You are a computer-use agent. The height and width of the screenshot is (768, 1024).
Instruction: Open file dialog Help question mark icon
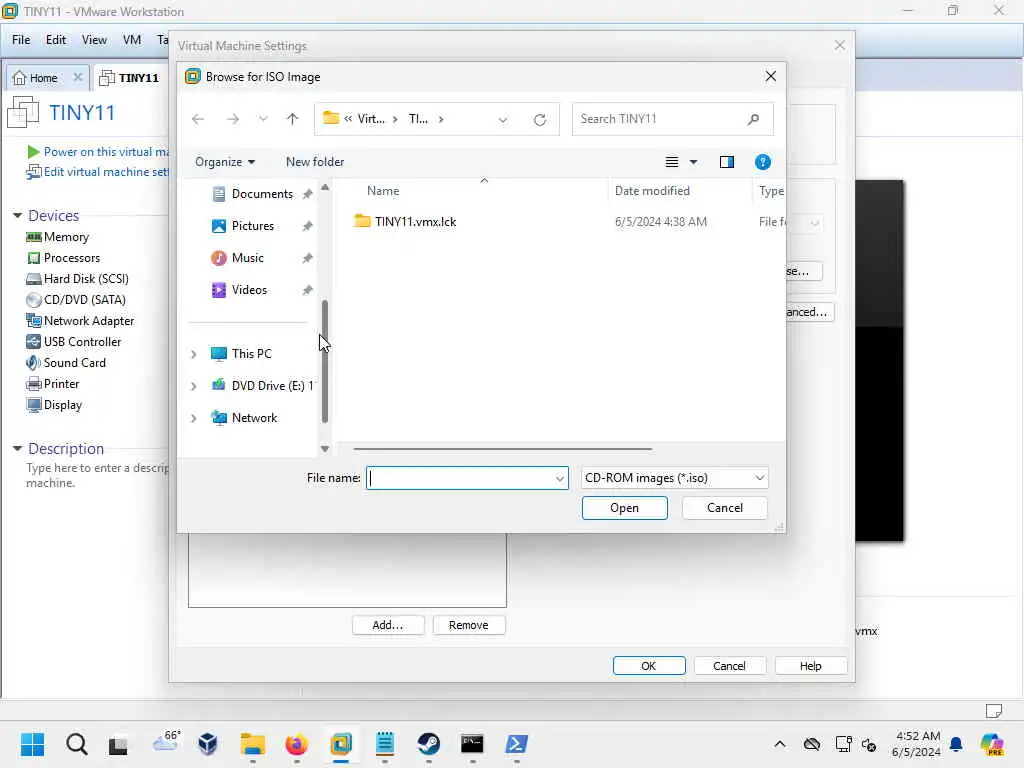[762, 162]
